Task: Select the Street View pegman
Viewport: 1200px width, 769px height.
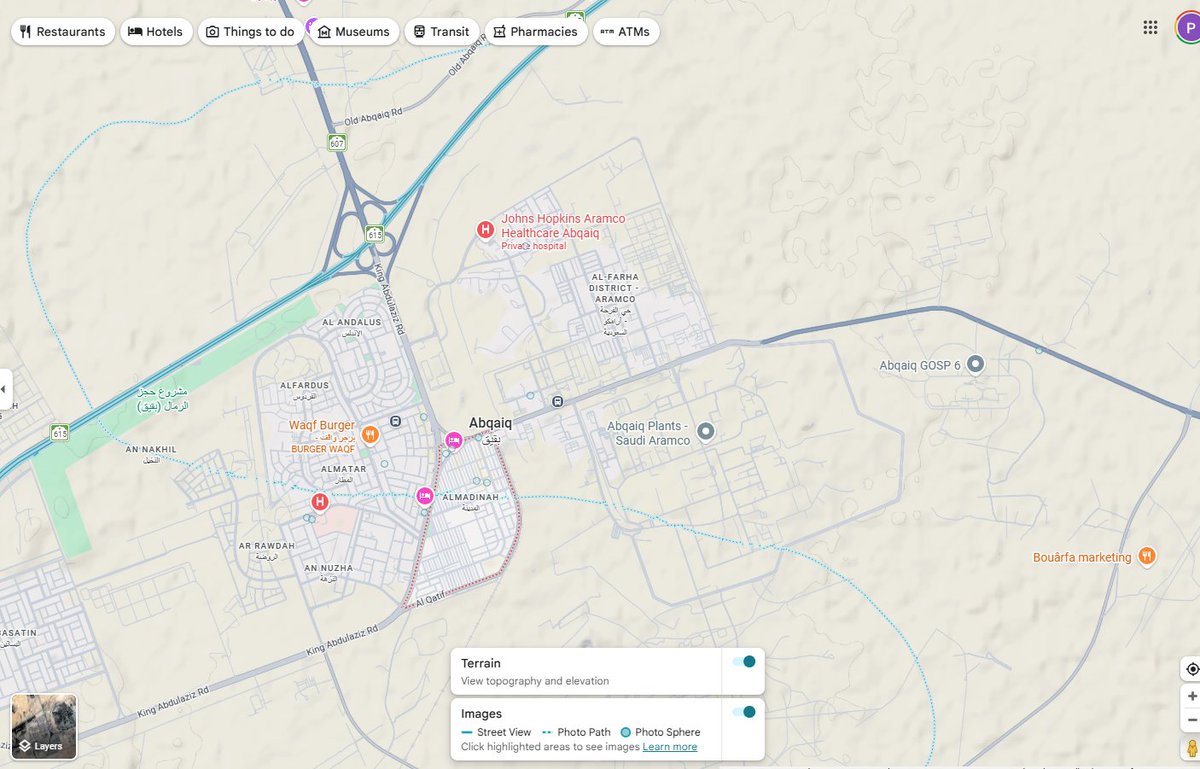Action: (1191, 748)
